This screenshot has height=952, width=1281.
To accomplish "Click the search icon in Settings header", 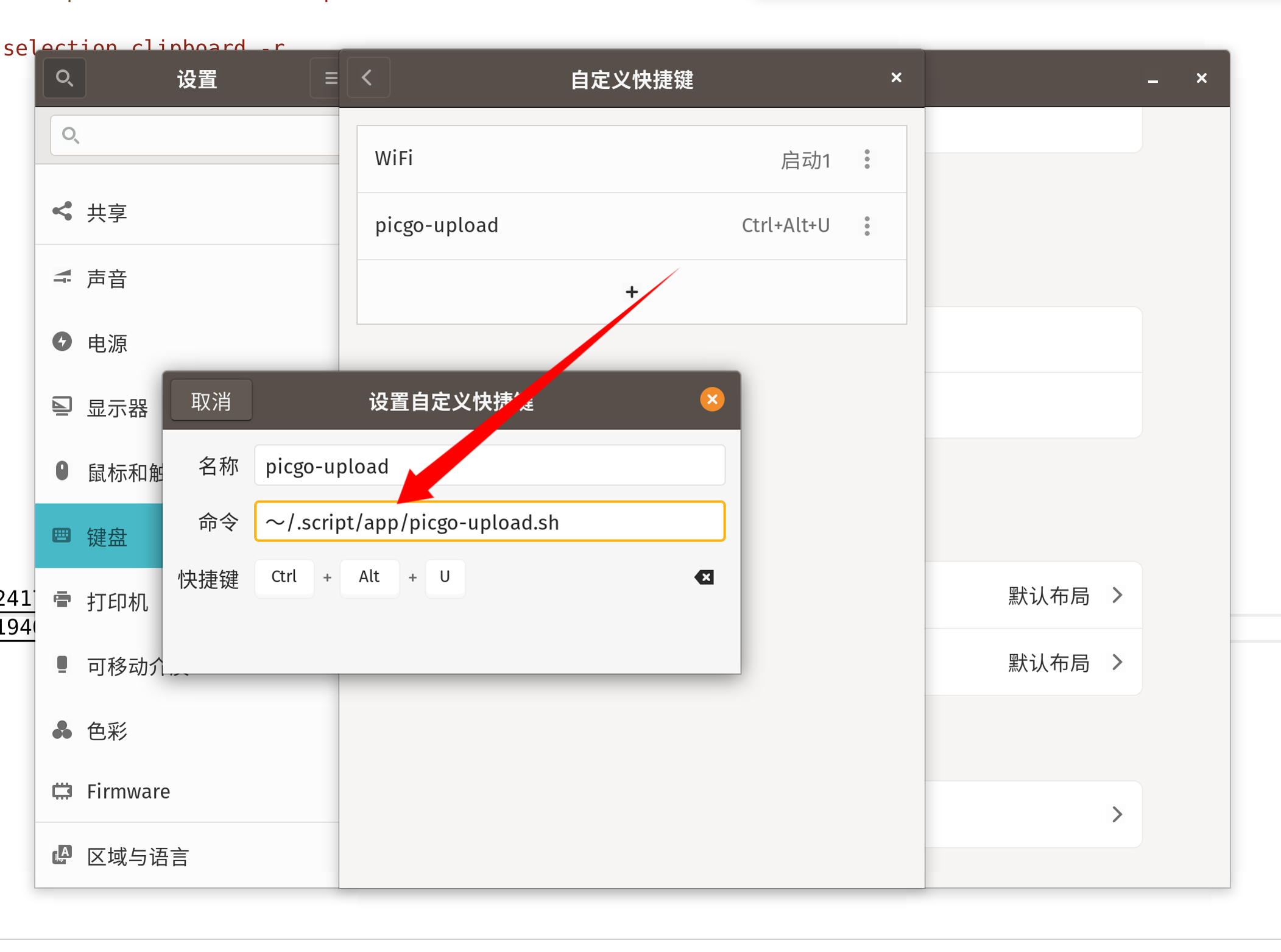I will 64,78.
